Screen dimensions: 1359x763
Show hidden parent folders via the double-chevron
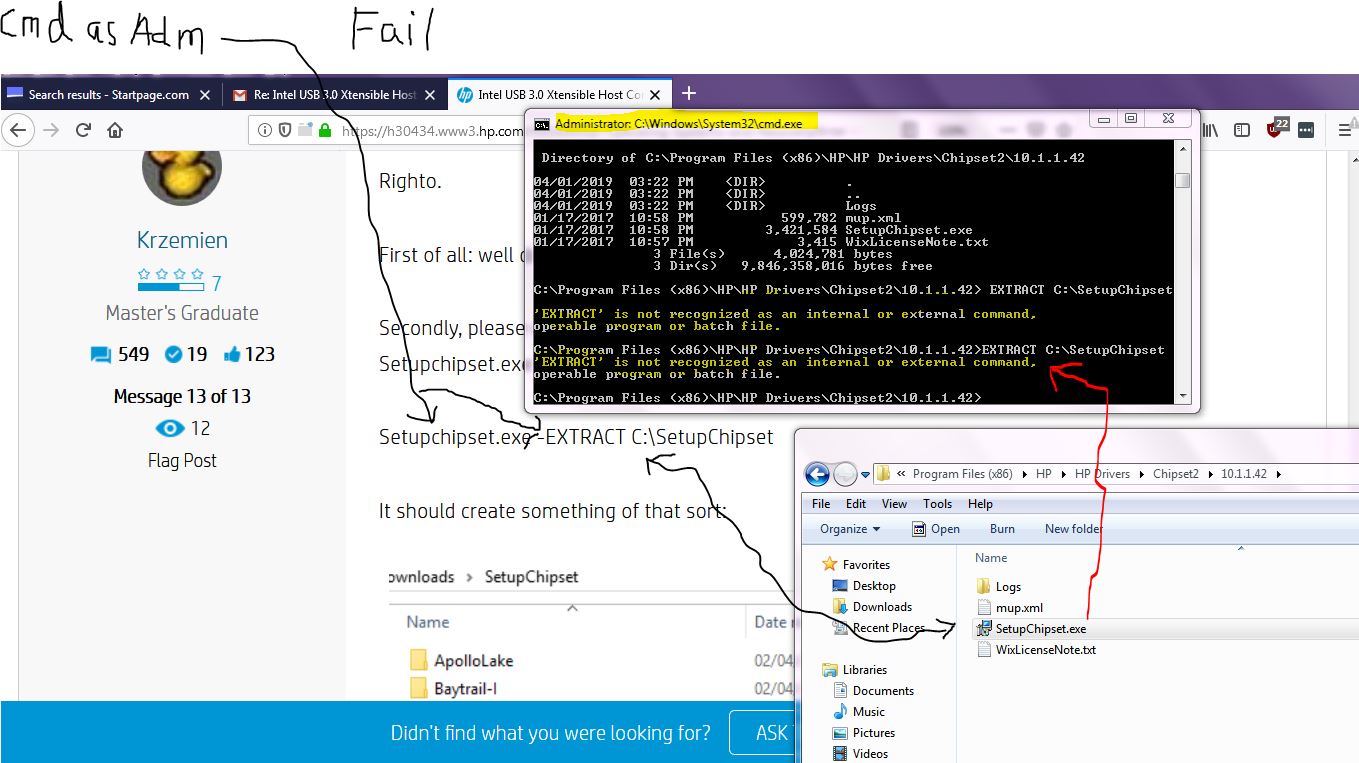tap(902, 474)
